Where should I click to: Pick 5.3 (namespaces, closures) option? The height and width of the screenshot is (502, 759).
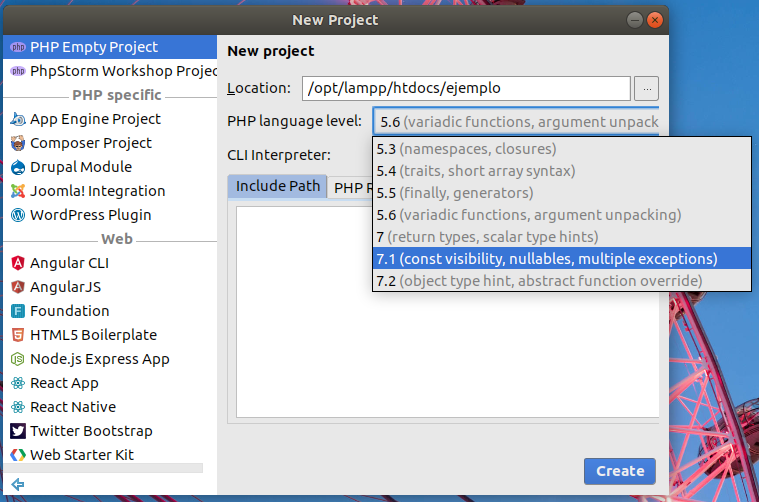562,149
